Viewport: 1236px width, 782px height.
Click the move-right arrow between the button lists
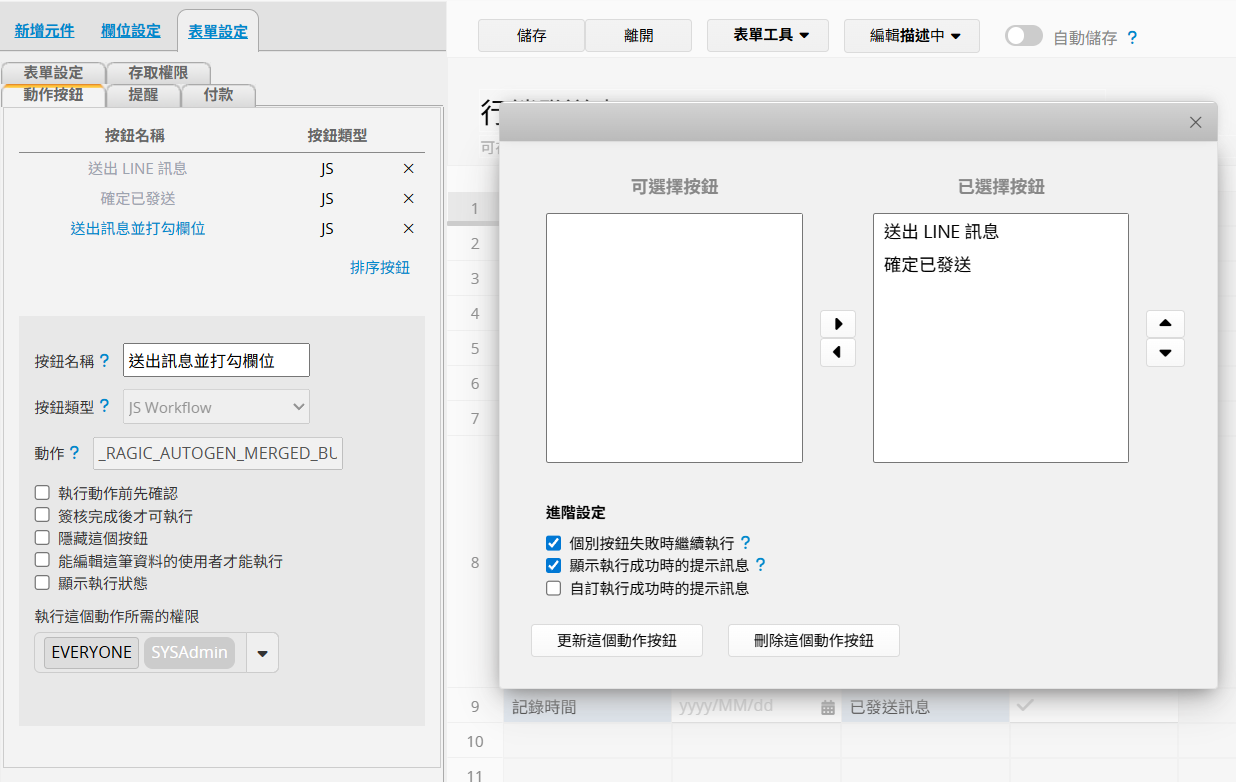(x=838, y=324)
